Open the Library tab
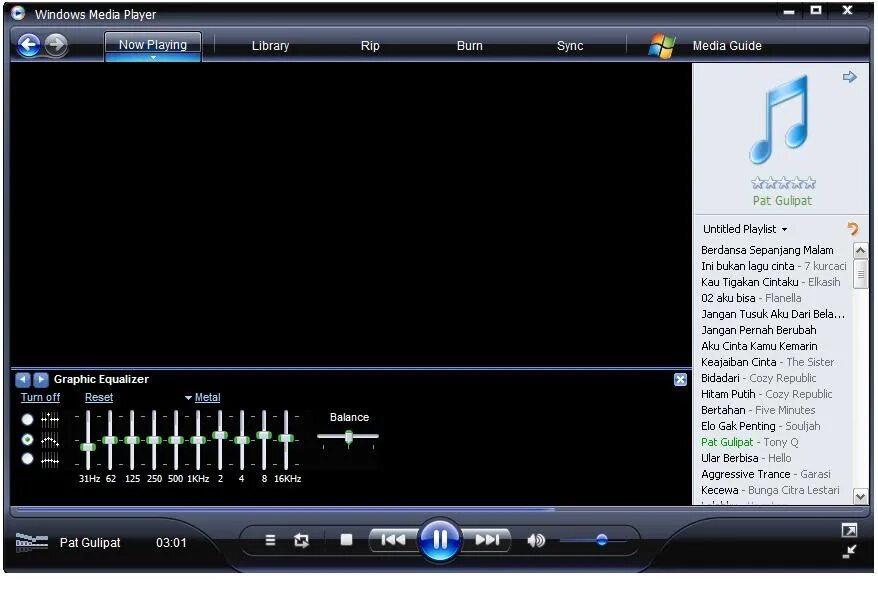 (x=270, y=46)
